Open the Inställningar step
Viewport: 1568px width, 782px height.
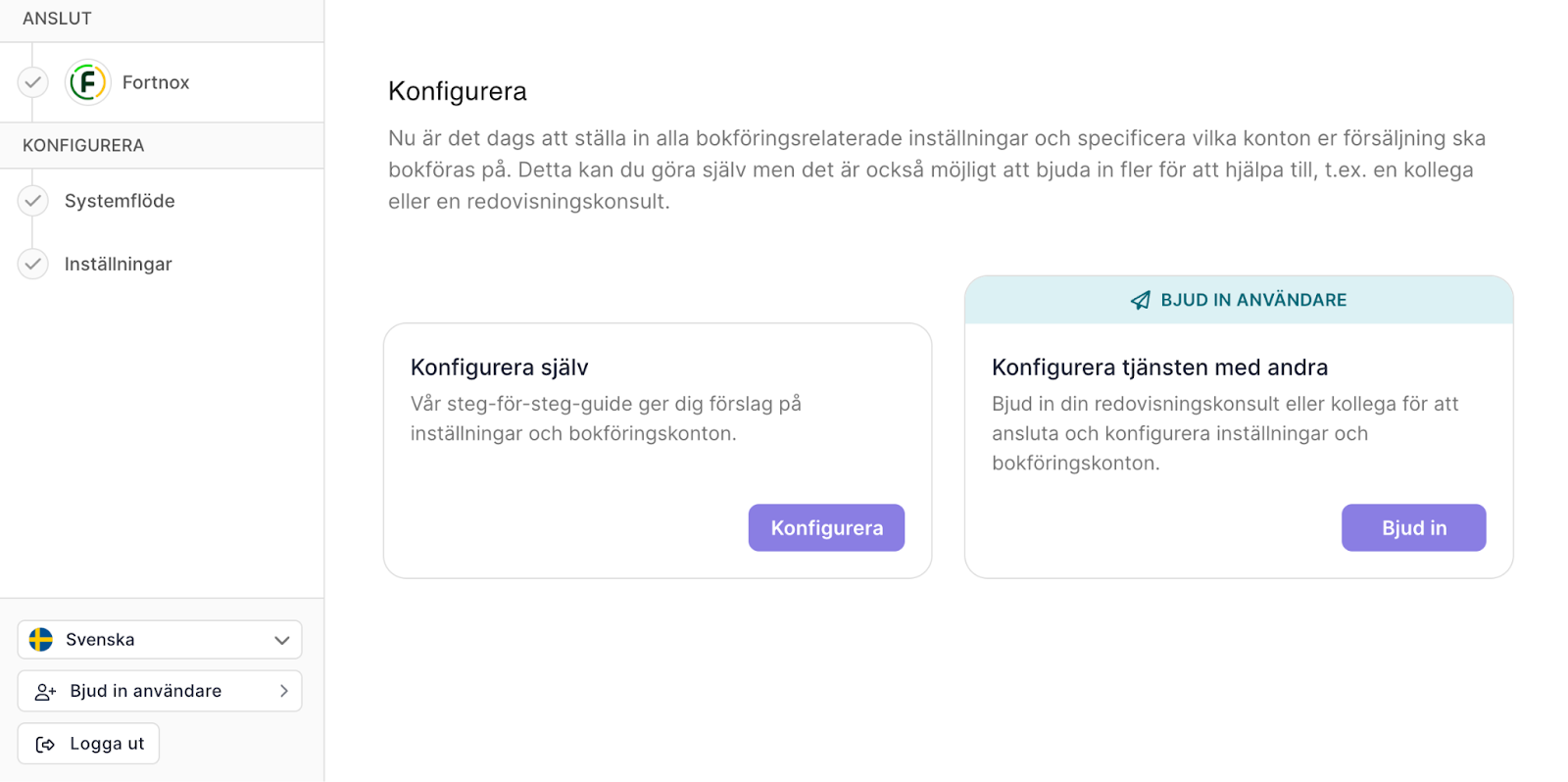(x=118, y=265)
